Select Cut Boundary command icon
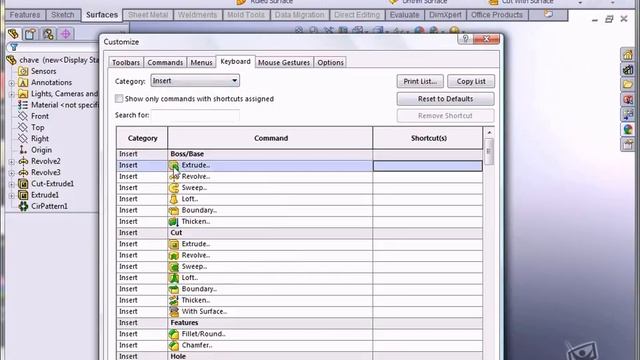This screenshot has height=360, width=640. (x=174, y=289)
